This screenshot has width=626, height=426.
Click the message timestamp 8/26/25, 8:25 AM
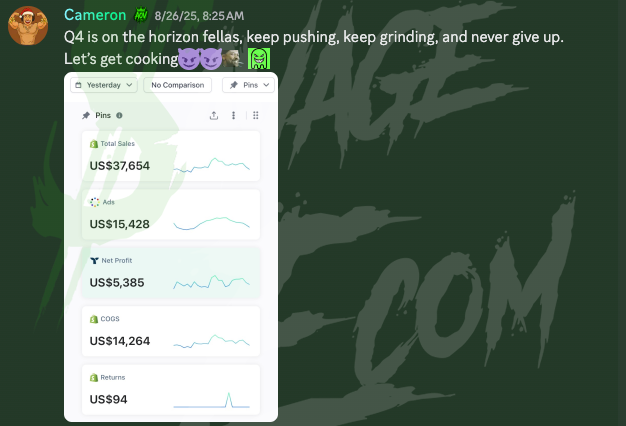pos(200,17)
